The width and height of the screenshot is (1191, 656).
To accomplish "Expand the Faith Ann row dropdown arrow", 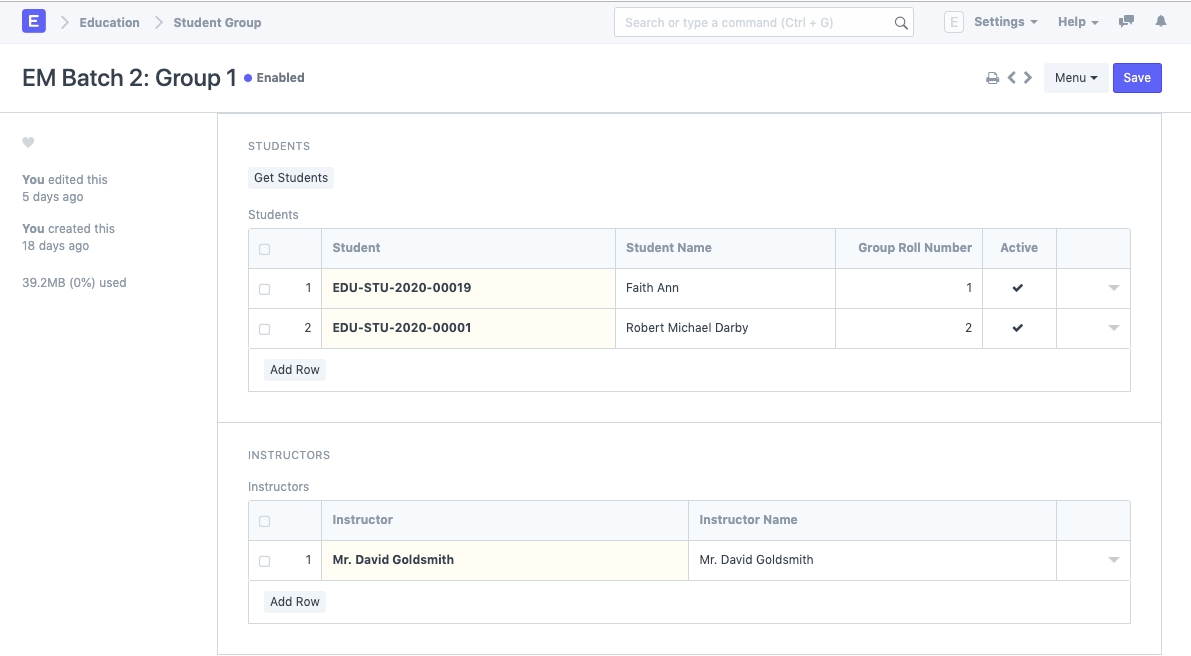I will point(1113,288).
